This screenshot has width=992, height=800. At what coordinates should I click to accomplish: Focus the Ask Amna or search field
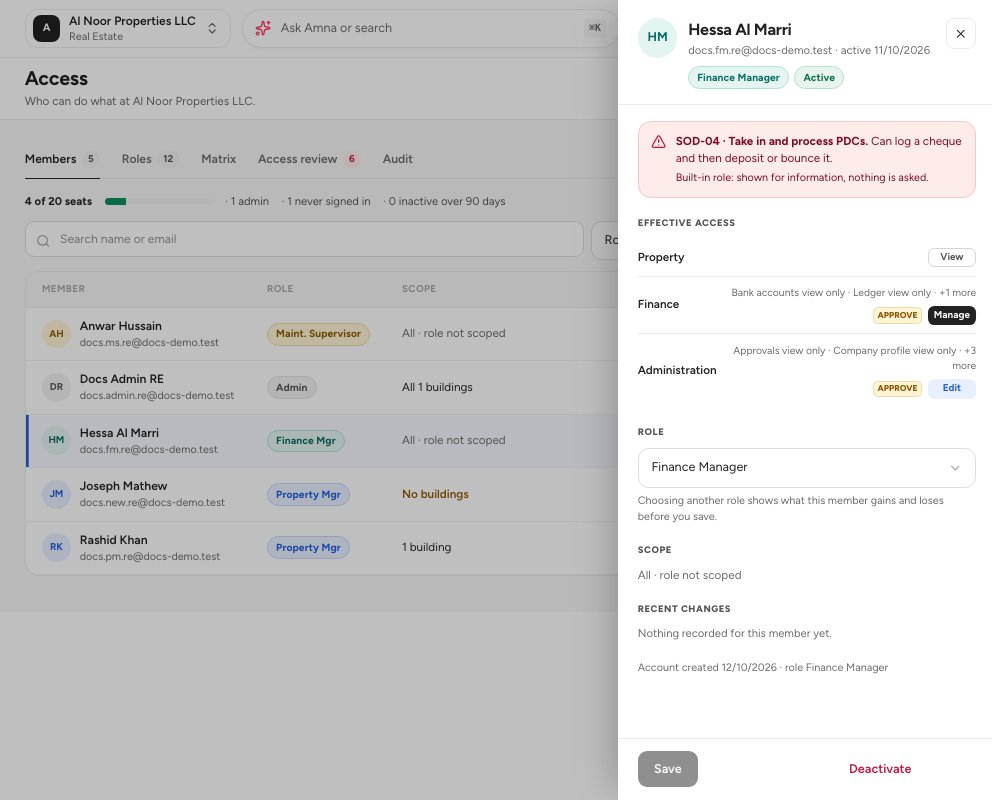(x=430, y=28)
